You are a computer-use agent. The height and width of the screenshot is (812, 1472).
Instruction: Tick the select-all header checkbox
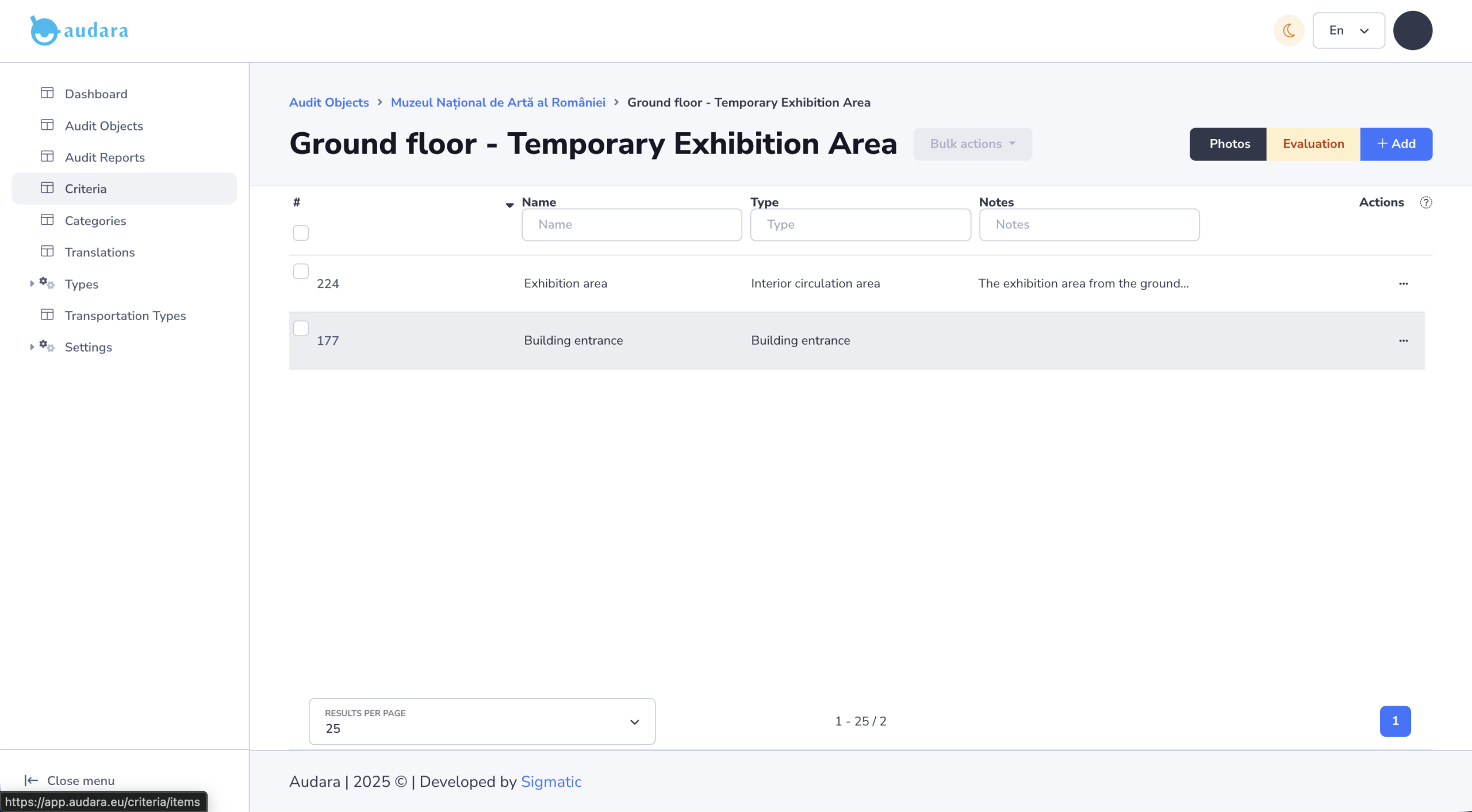301,233
